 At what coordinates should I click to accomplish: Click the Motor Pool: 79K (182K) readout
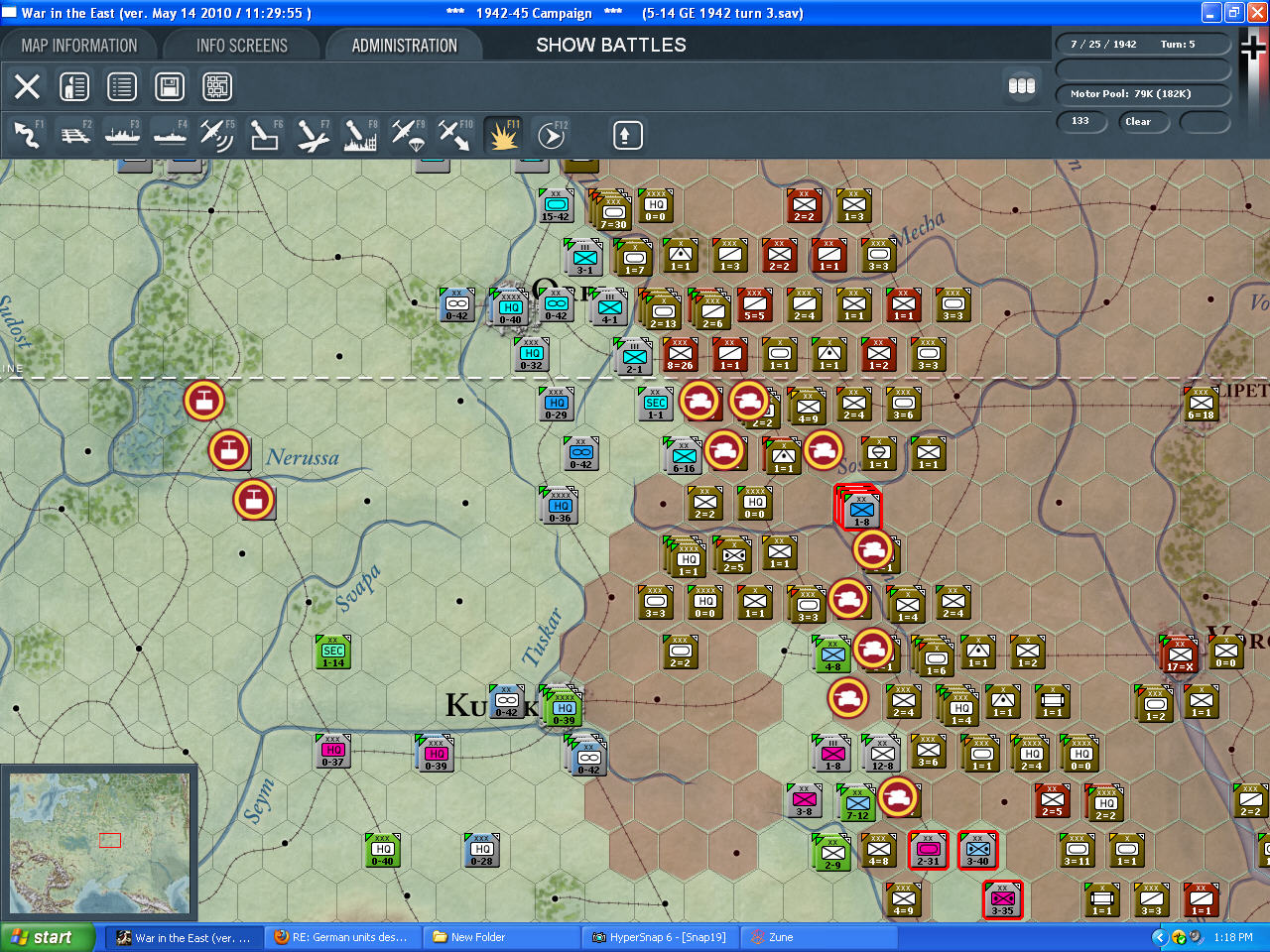[x=1143, y=94]
